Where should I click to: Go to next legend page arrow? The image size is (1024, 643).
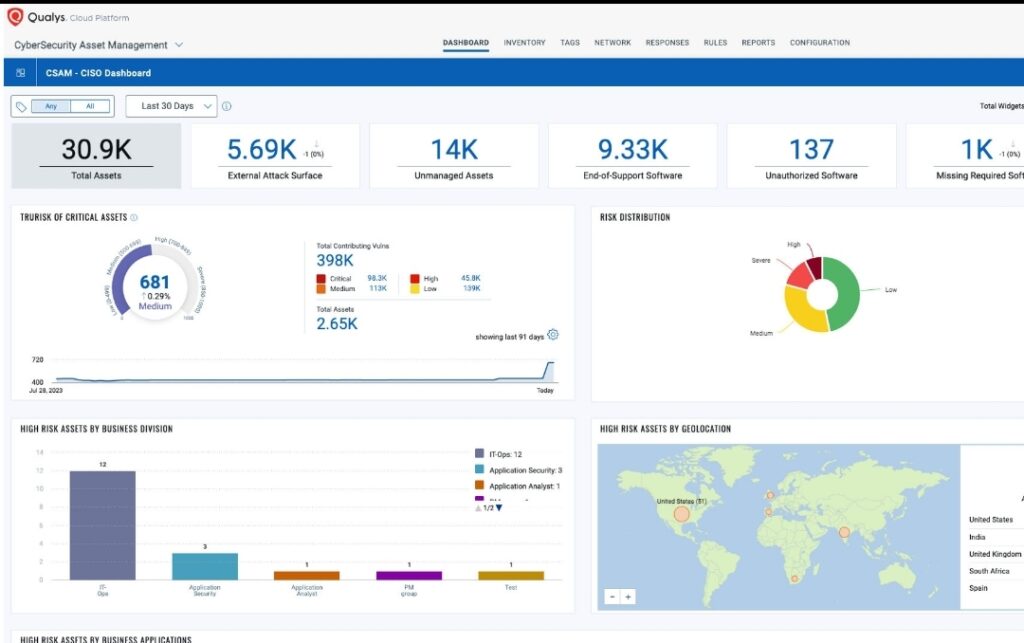click(x=499, y=507)
